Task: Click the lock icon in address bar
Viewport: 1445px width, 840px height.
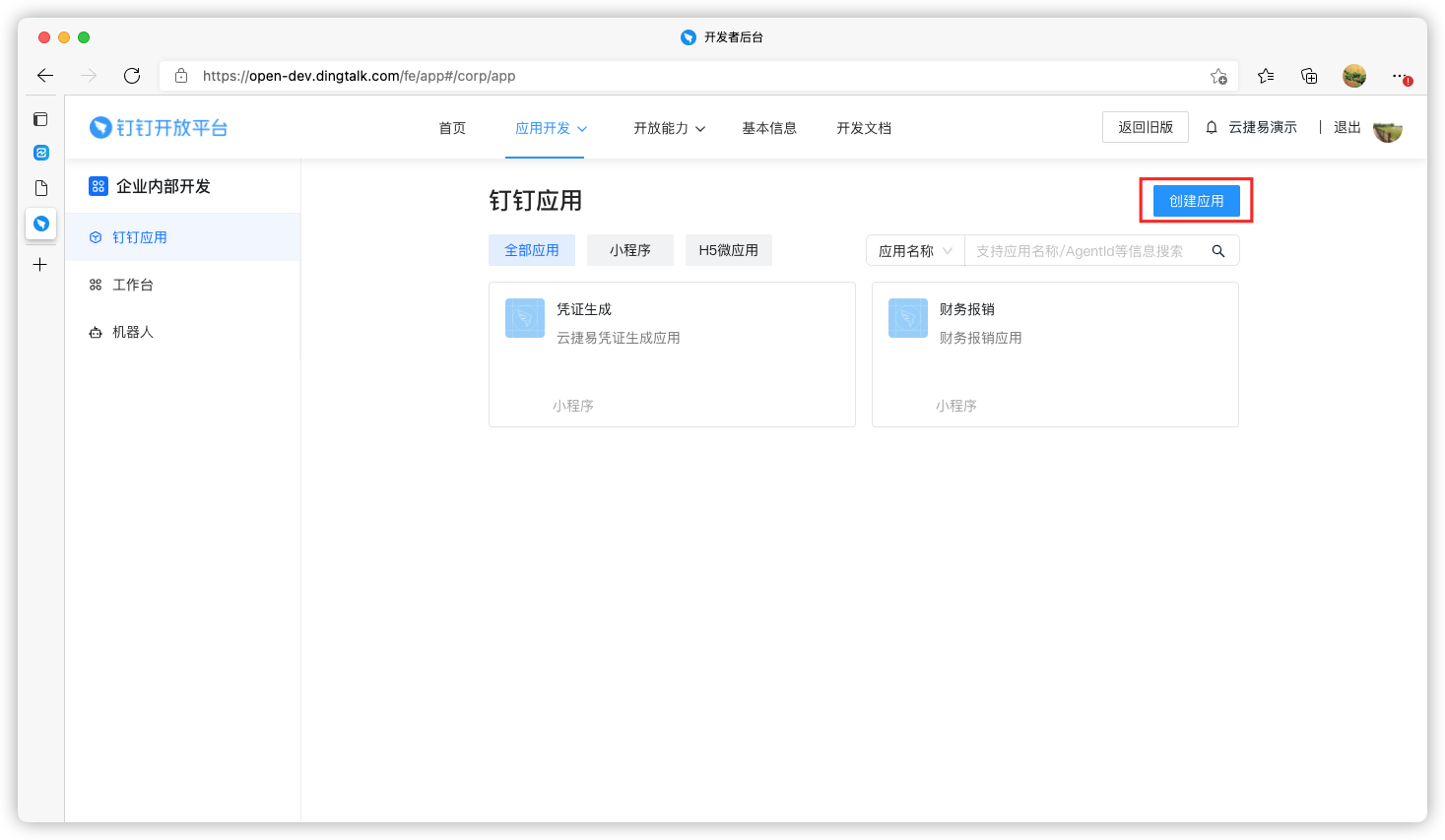Action: [x=181, y=76]
